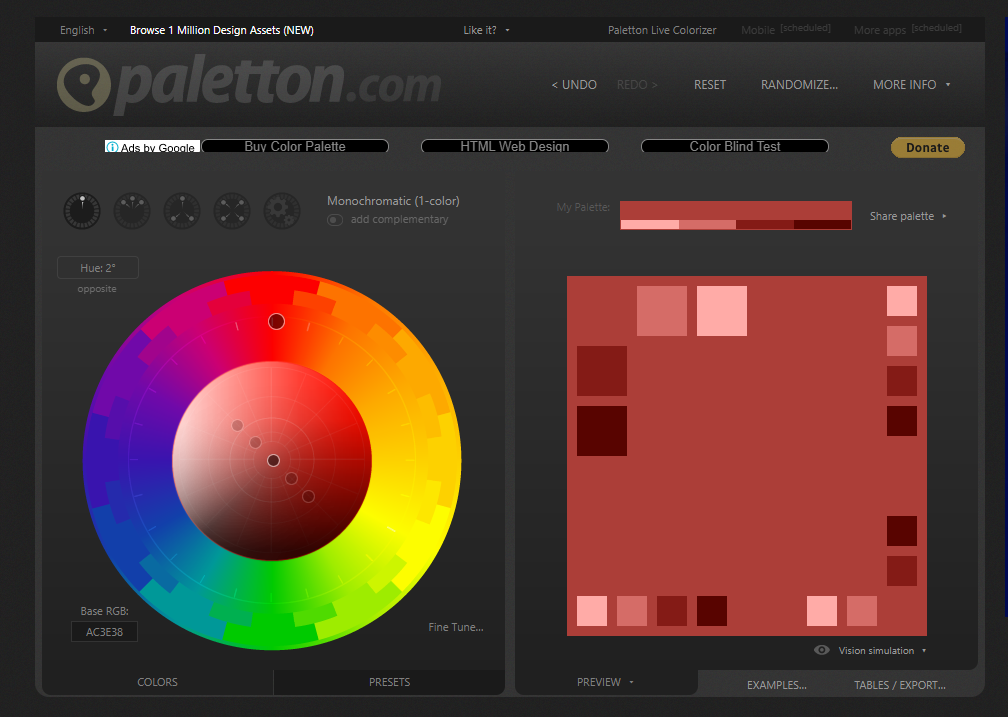Click the large dark red square on preview left

click(602, 371)
